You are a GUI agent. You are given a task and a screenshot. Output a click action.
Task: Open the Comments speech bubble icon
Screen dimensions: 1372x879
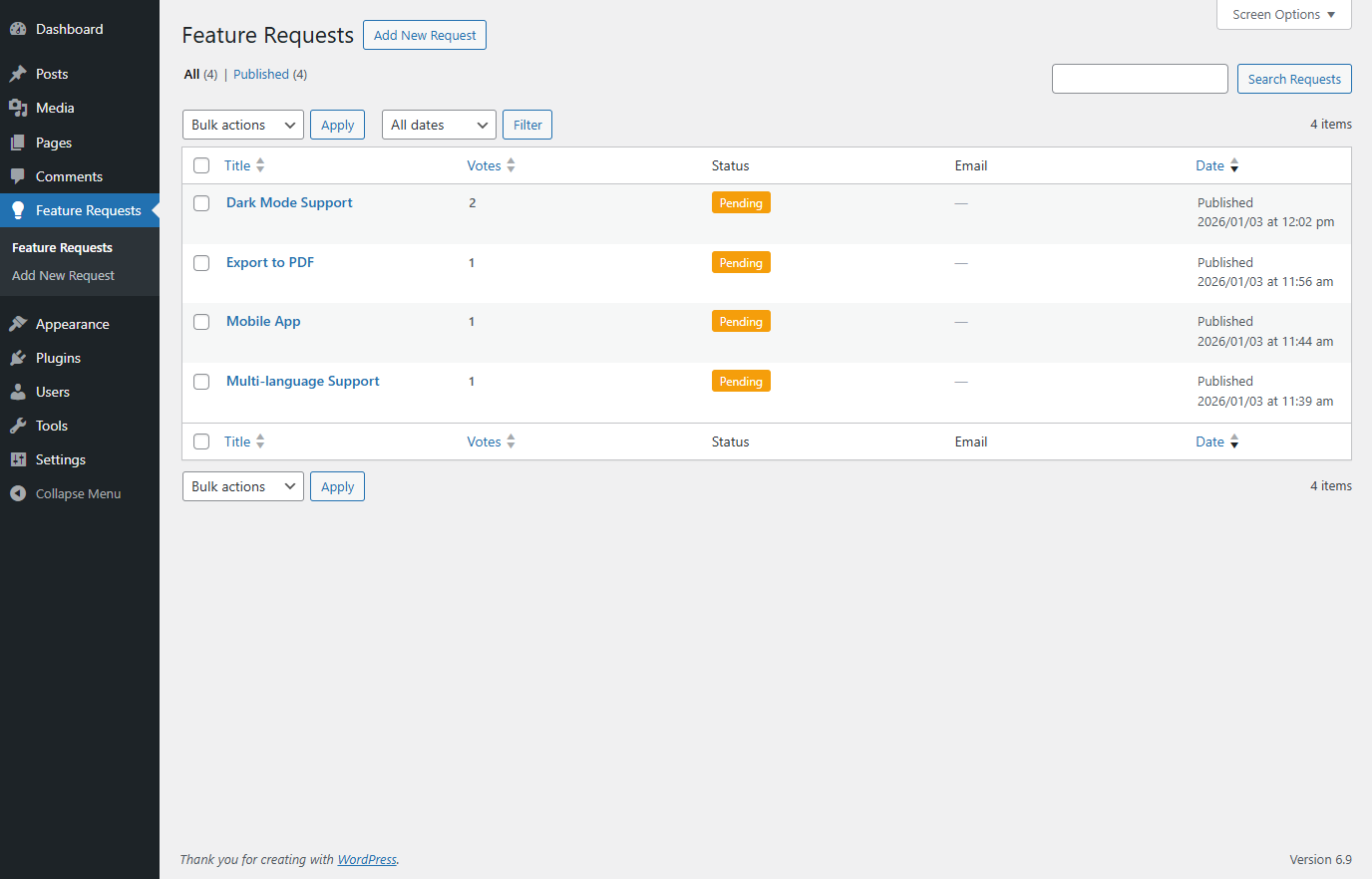(x=20, y=176)
